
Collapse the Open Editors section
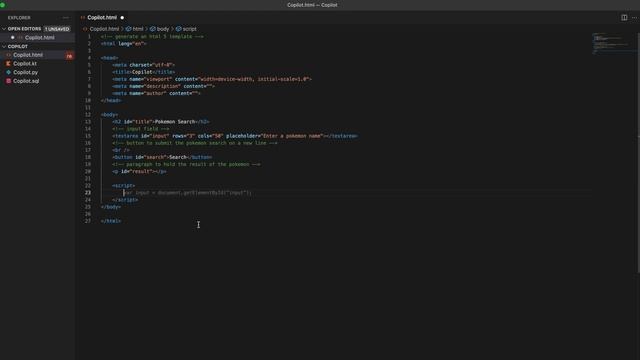4,29
